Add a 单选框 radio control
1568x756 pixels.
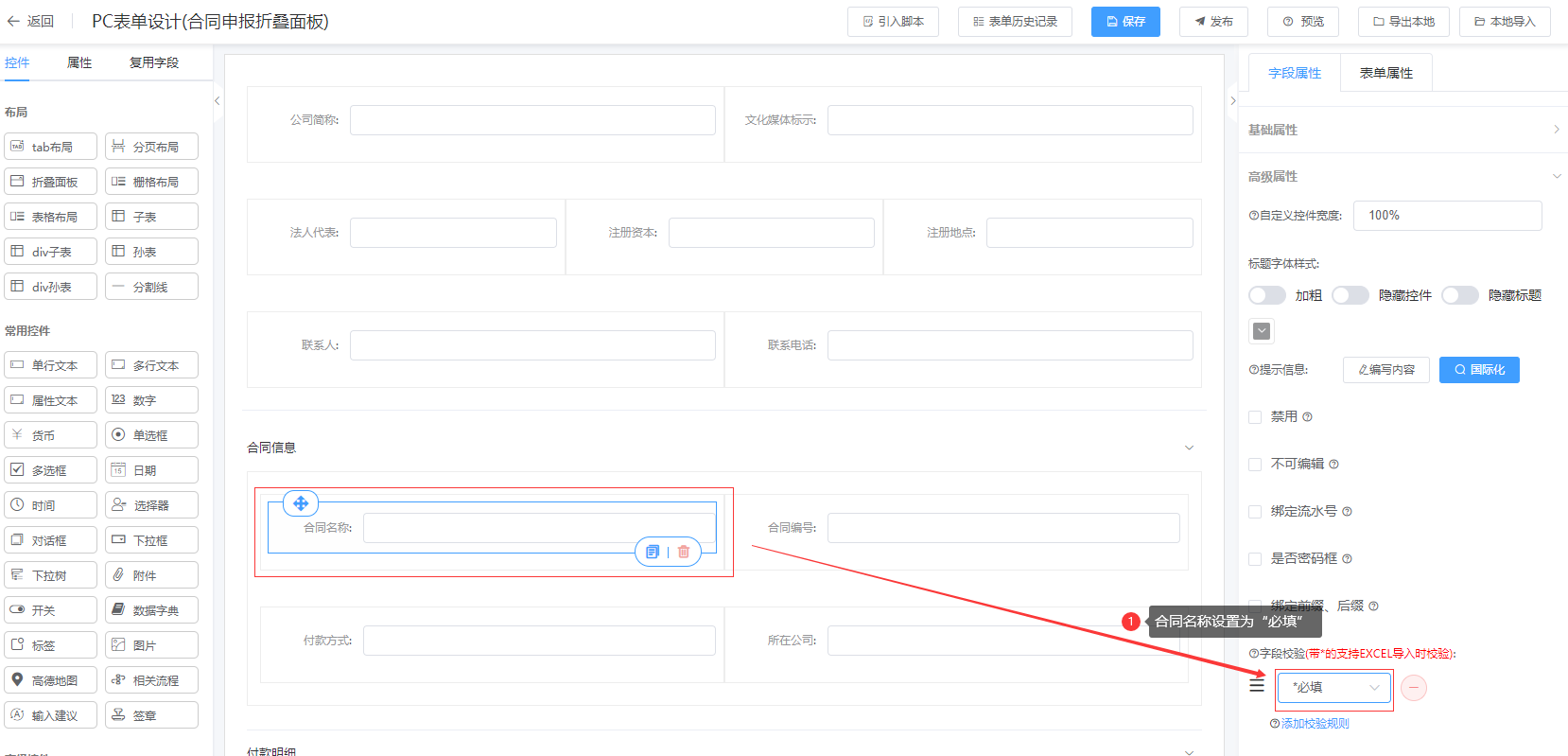[151, 435]
